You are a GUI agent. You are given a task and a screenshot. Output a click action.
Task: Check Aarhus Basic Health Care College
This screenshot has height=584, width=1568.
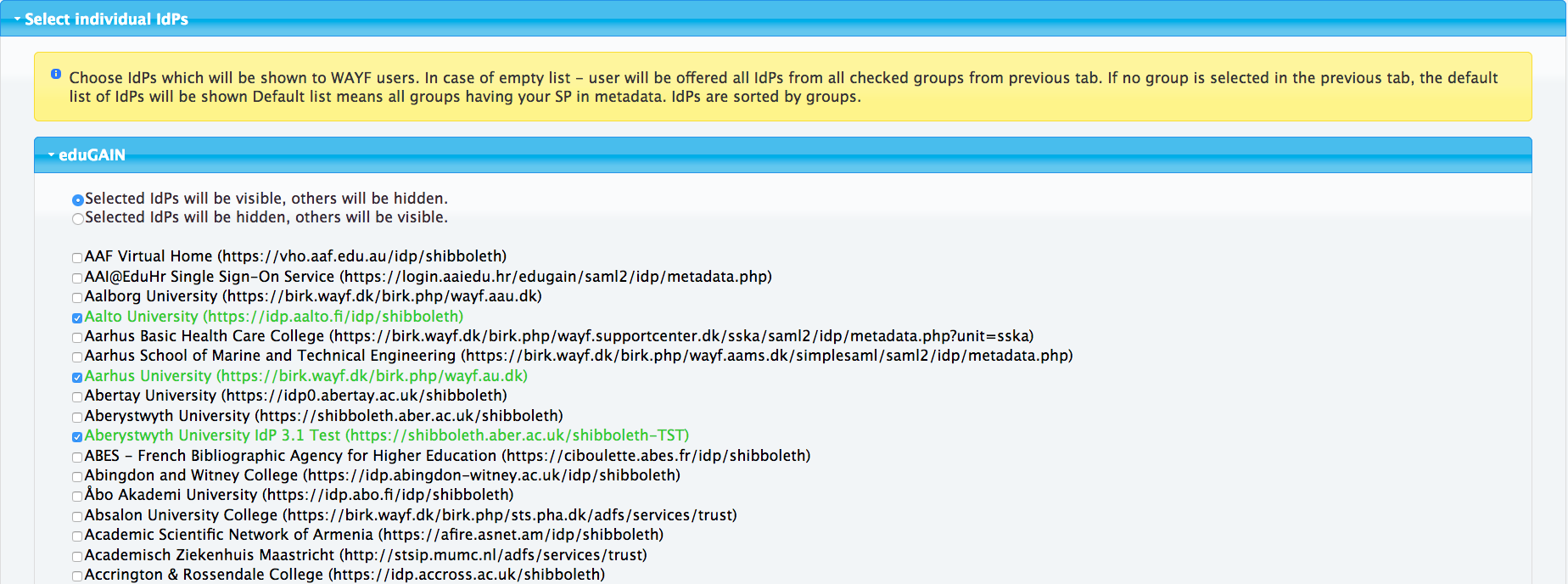tap(77, 338)
